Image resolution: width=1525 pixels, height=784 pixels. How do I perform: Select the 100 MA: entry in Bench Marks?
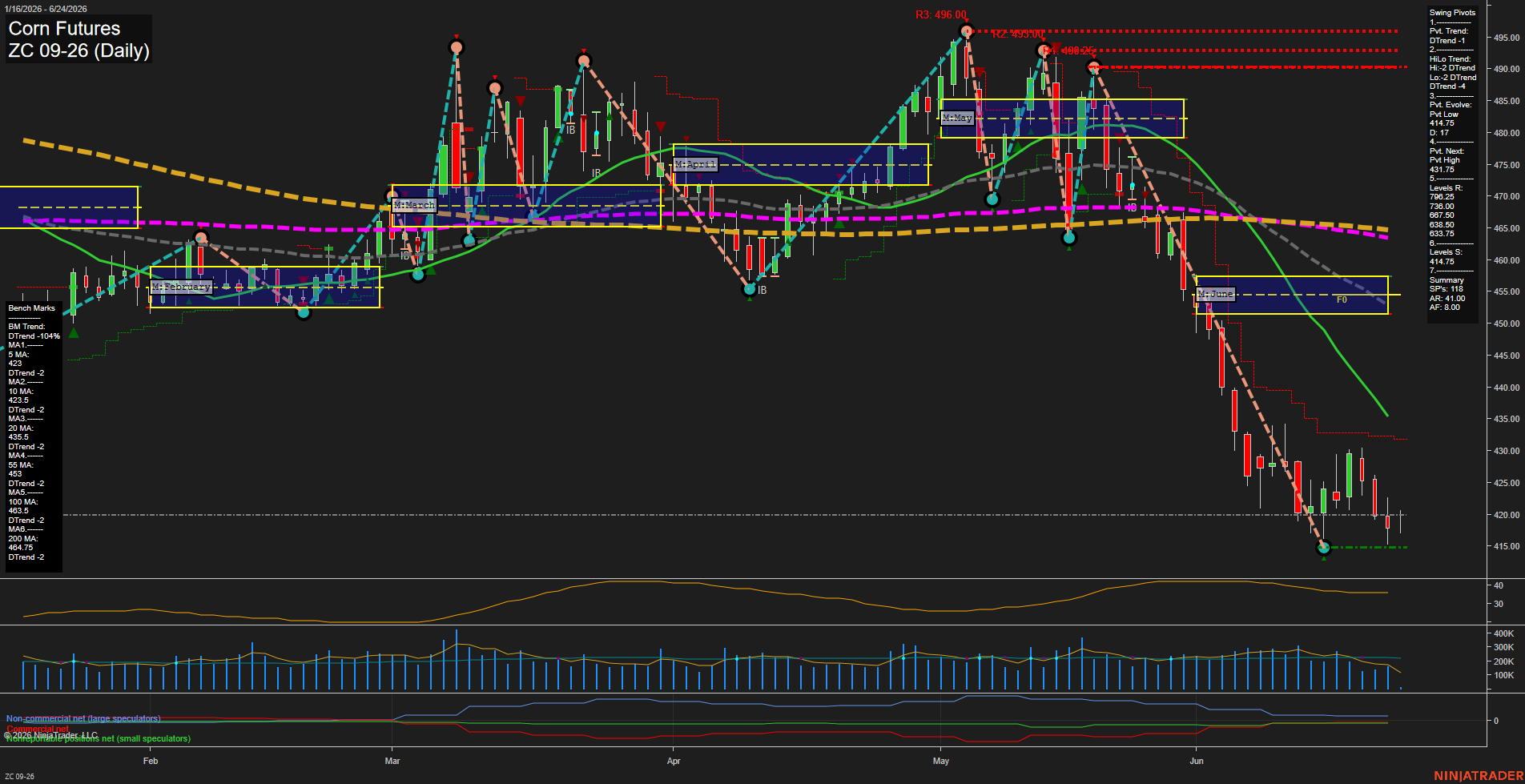[x=22, y=502]
